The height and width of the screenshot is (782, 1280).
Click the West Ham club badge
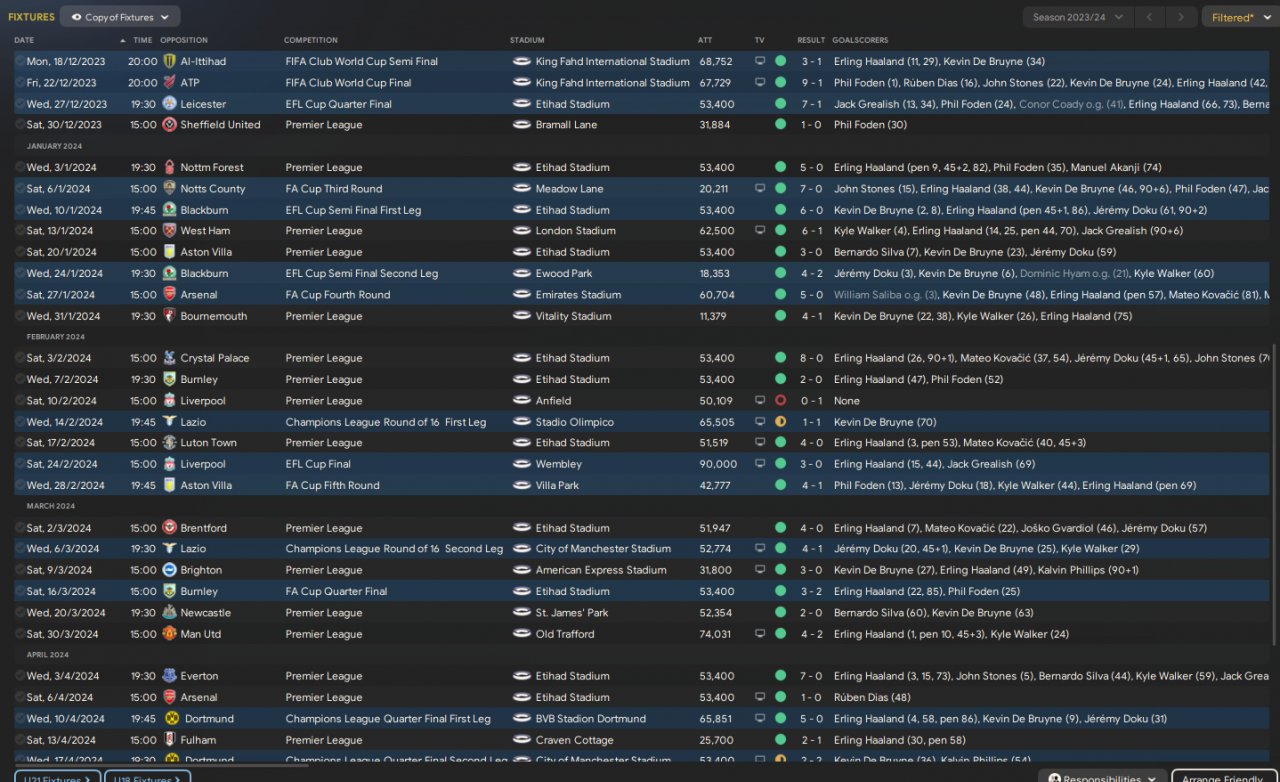pyautogui.click(x=169, y=231)
